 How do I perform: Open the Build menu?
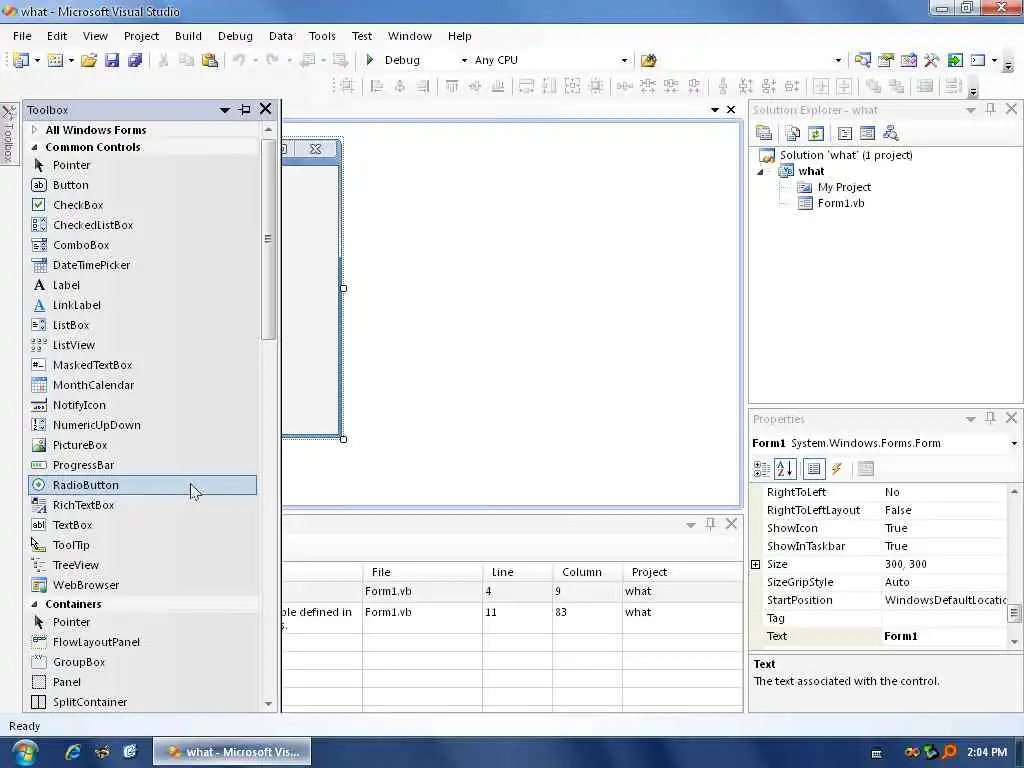coord(188,36)
